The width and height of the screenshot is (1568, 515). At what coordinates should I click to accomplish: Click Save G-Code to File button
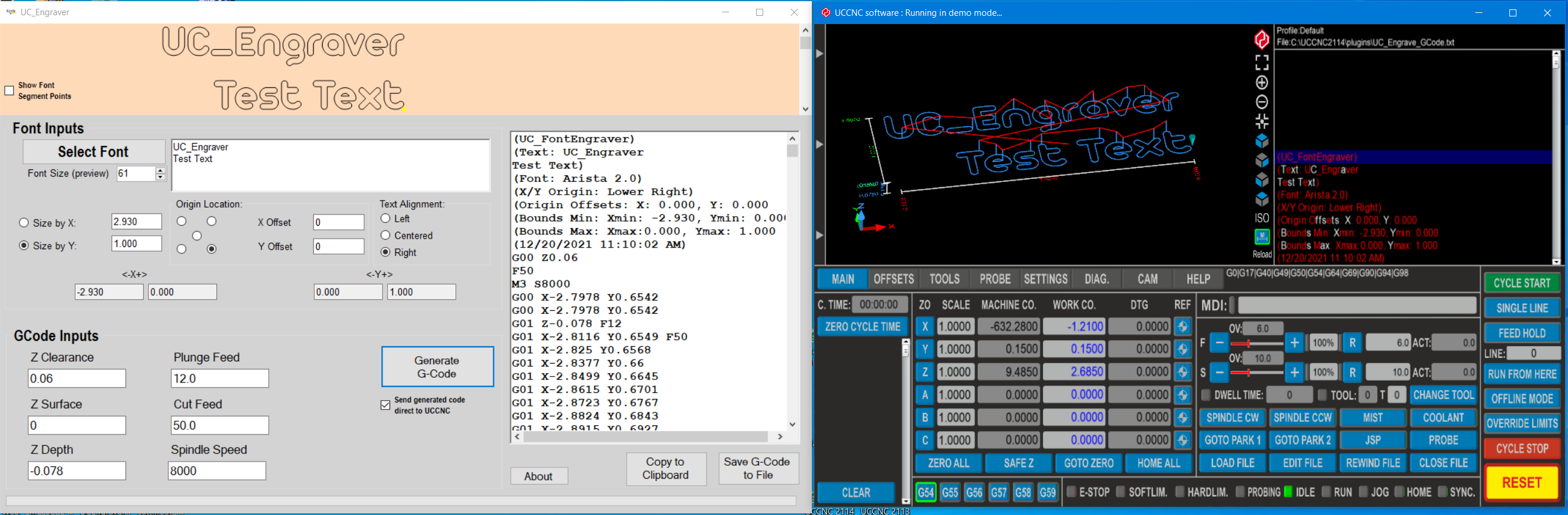pos(758,468)
